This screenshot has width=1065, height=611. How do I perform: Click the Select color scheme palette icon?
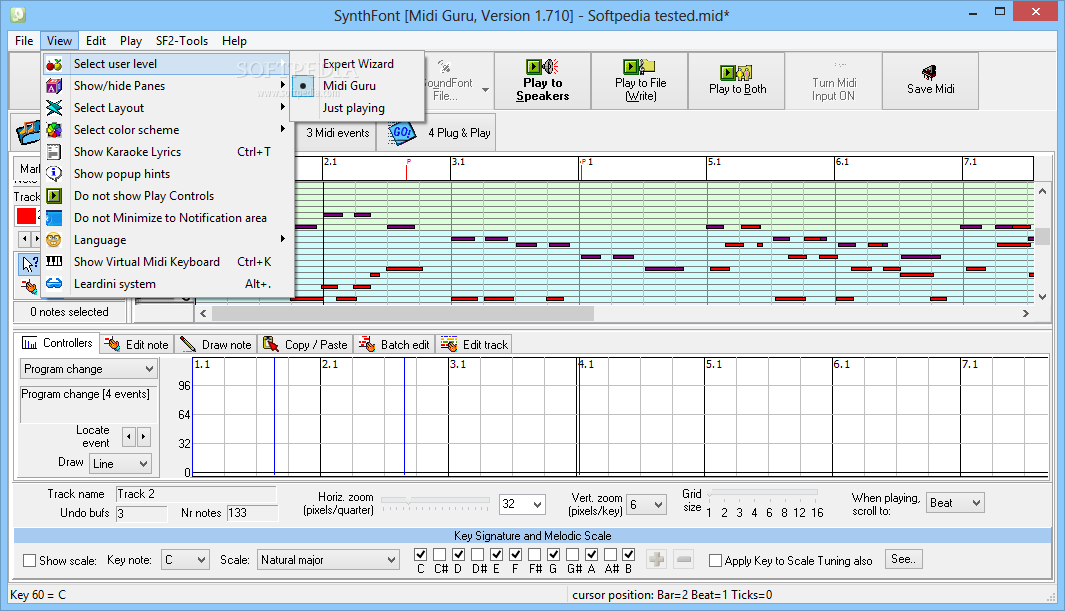coord(54,130)
